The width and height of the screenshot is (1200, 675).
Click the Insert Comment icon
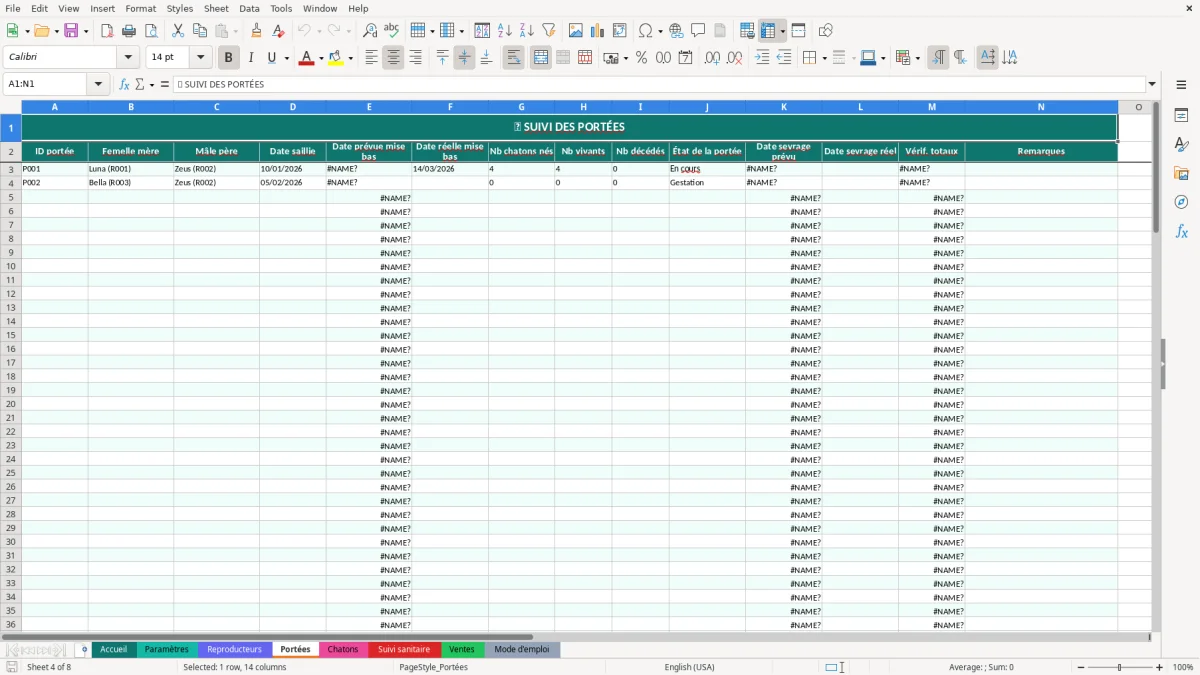tap(698, 31)
